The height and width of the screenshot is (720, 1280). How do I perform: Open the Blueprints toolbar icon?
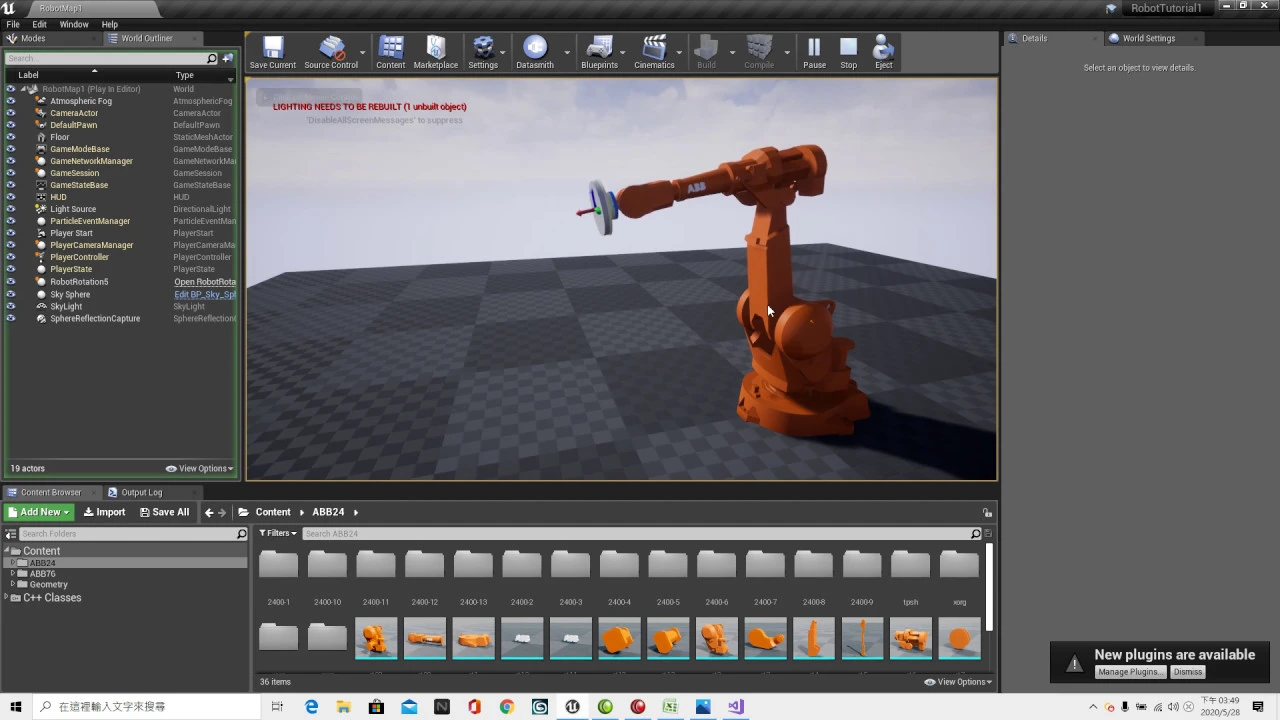point(599,52)
